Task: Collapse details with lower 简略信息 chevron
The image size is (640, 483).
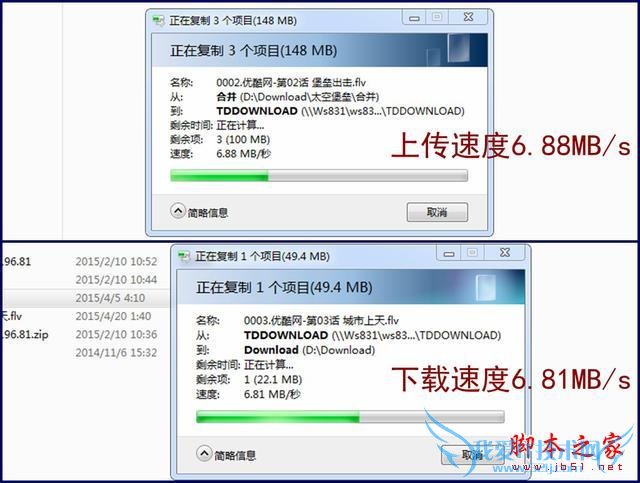Action: tap(204, 454)
